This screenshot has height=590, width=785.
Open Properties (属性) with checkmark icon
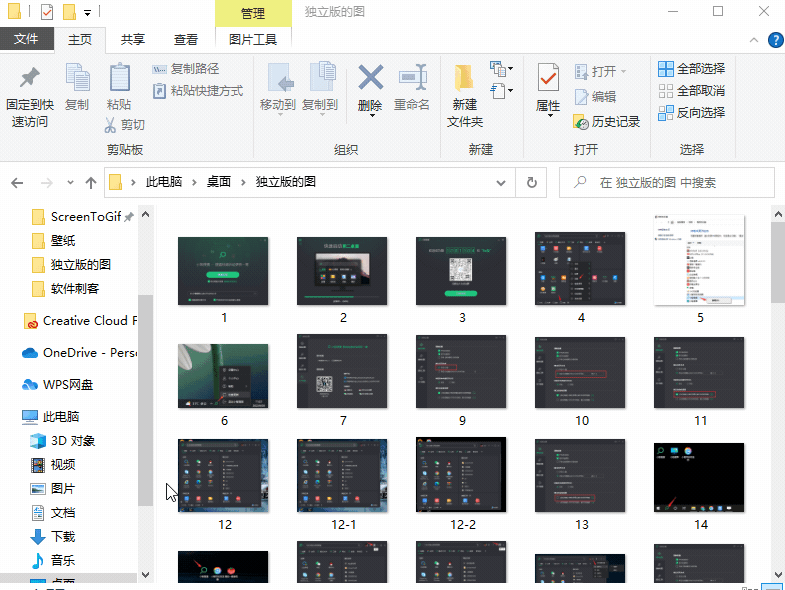pyautogui.click(x=548, y=79)
